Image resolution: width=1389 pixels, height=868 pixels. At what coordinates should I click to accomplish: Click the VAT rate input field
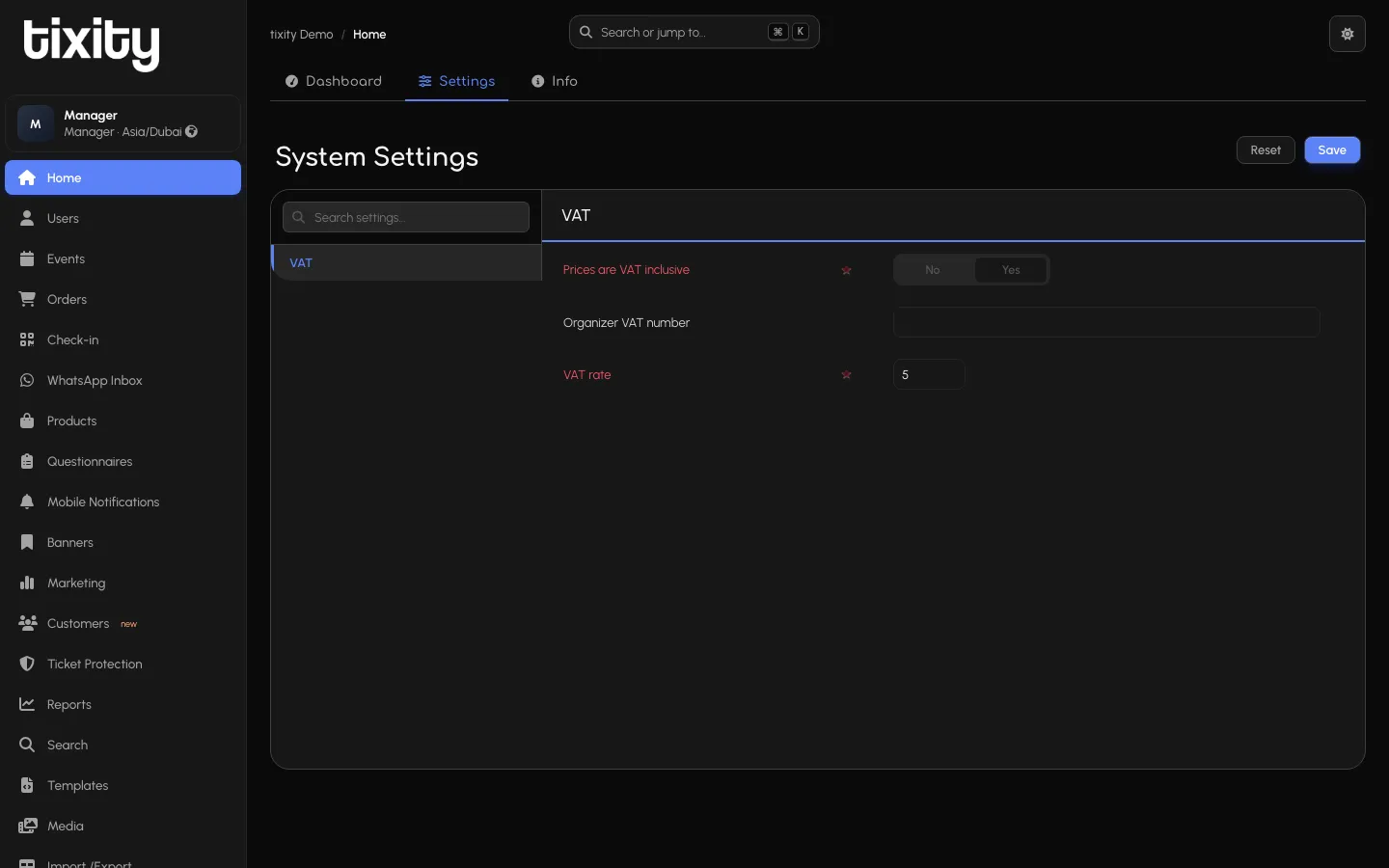(929, 374)
